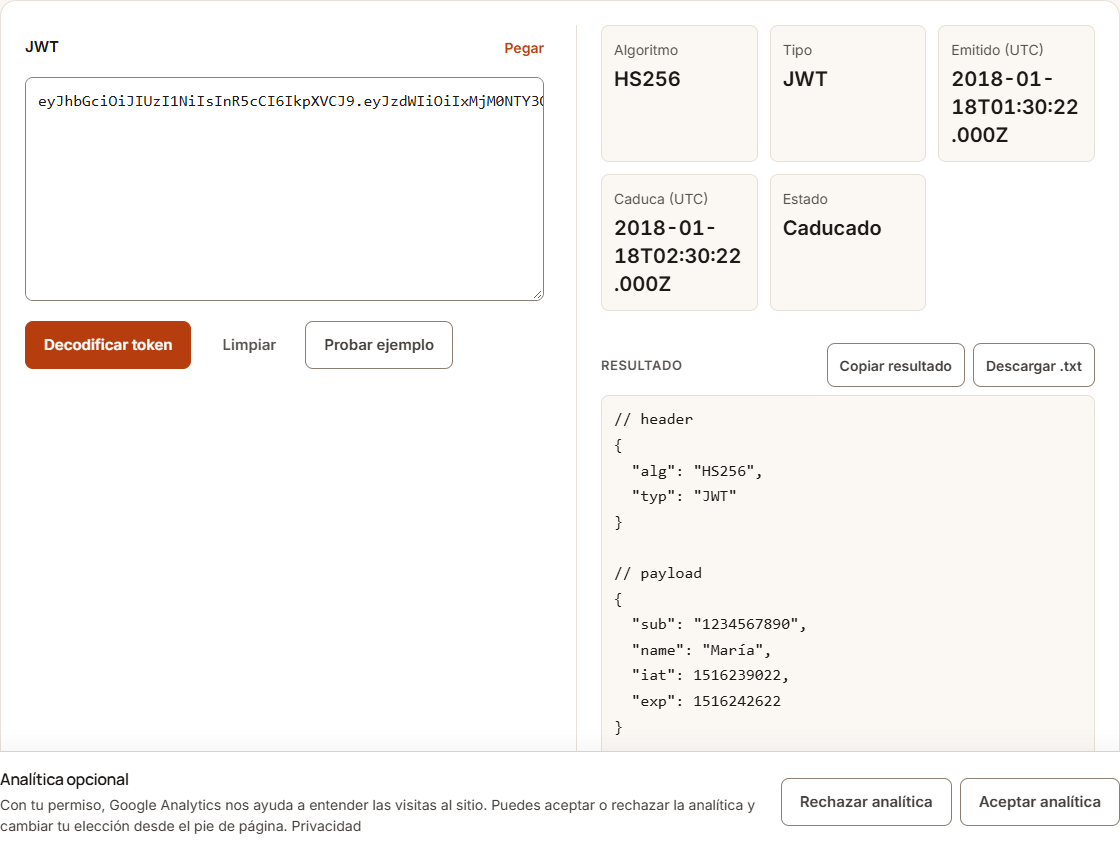Image resolution: width=1120 pixels, height=852 pixels.
Task: Copy the output with Copiar resultado
Action: (896, 366)
